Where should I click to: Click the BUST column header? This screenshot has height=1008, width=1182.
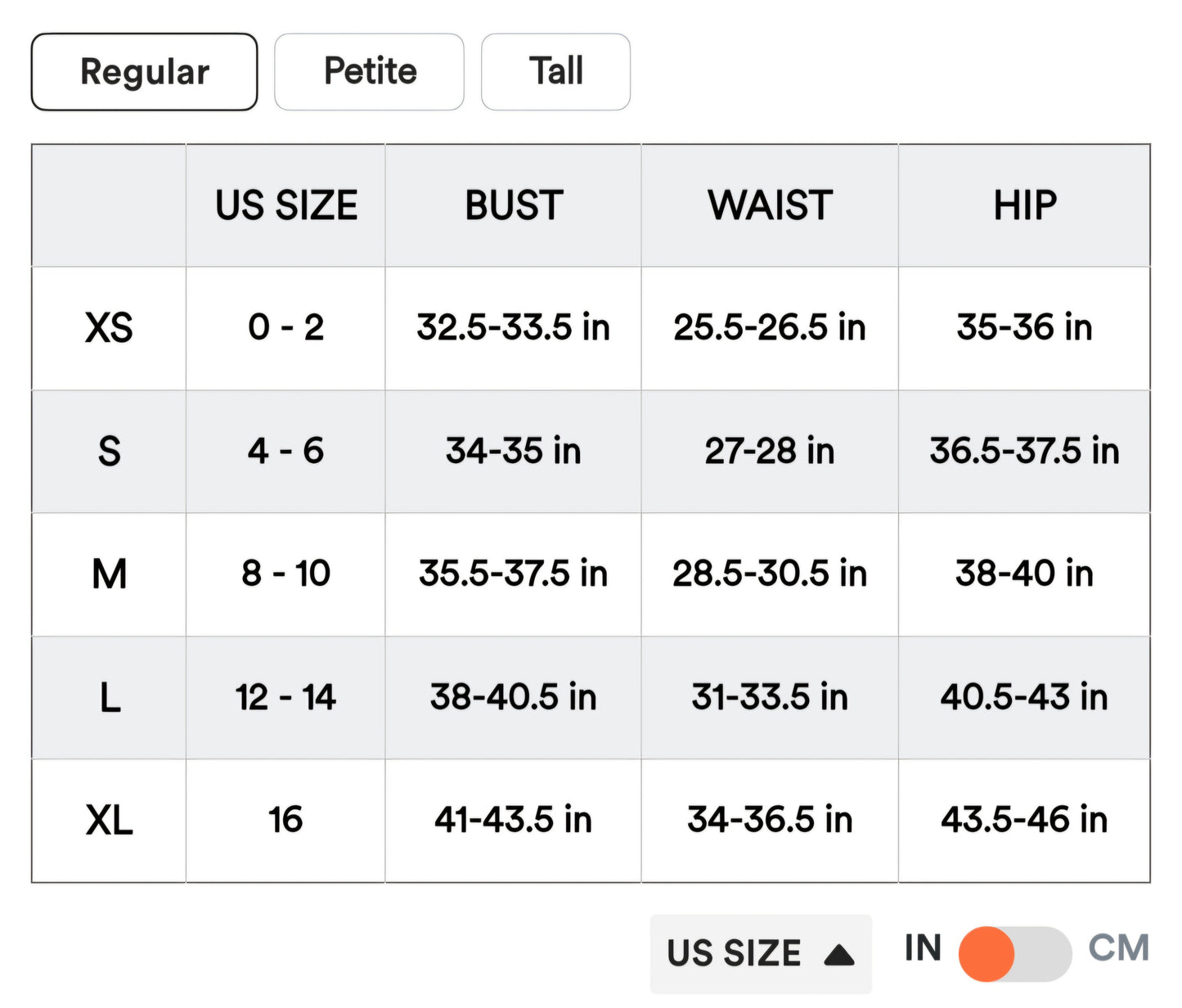tap(513, 205)
